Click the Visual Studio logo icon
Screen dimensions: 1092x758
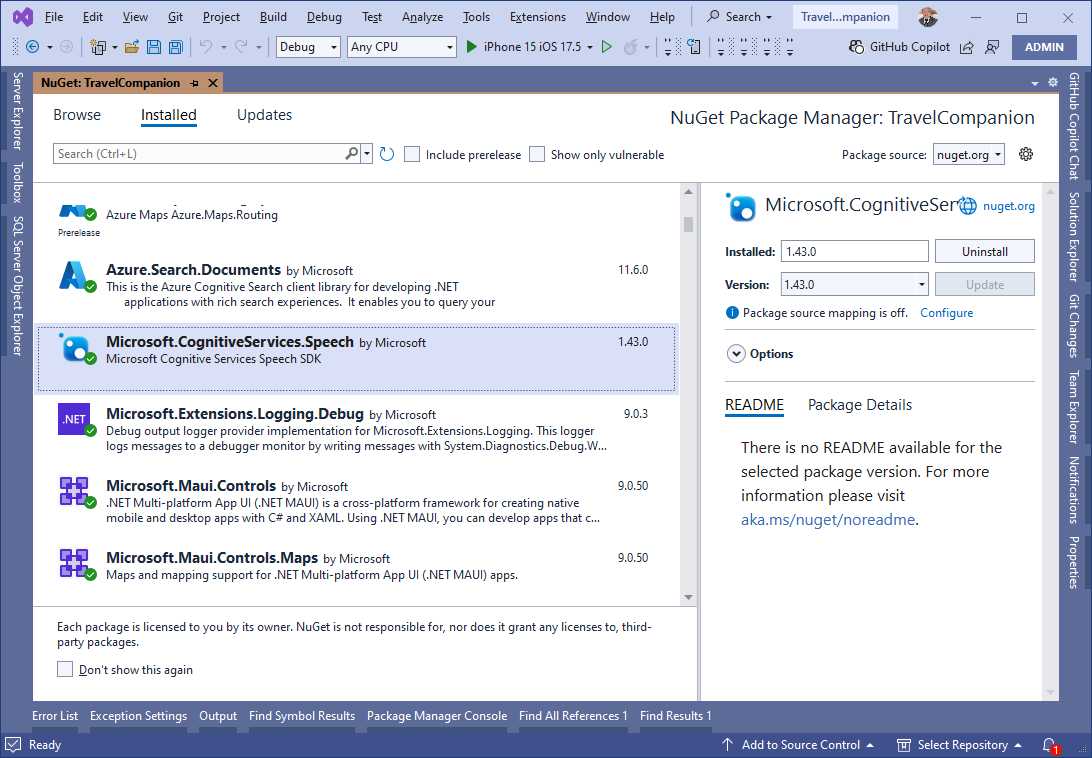[23, 17]
